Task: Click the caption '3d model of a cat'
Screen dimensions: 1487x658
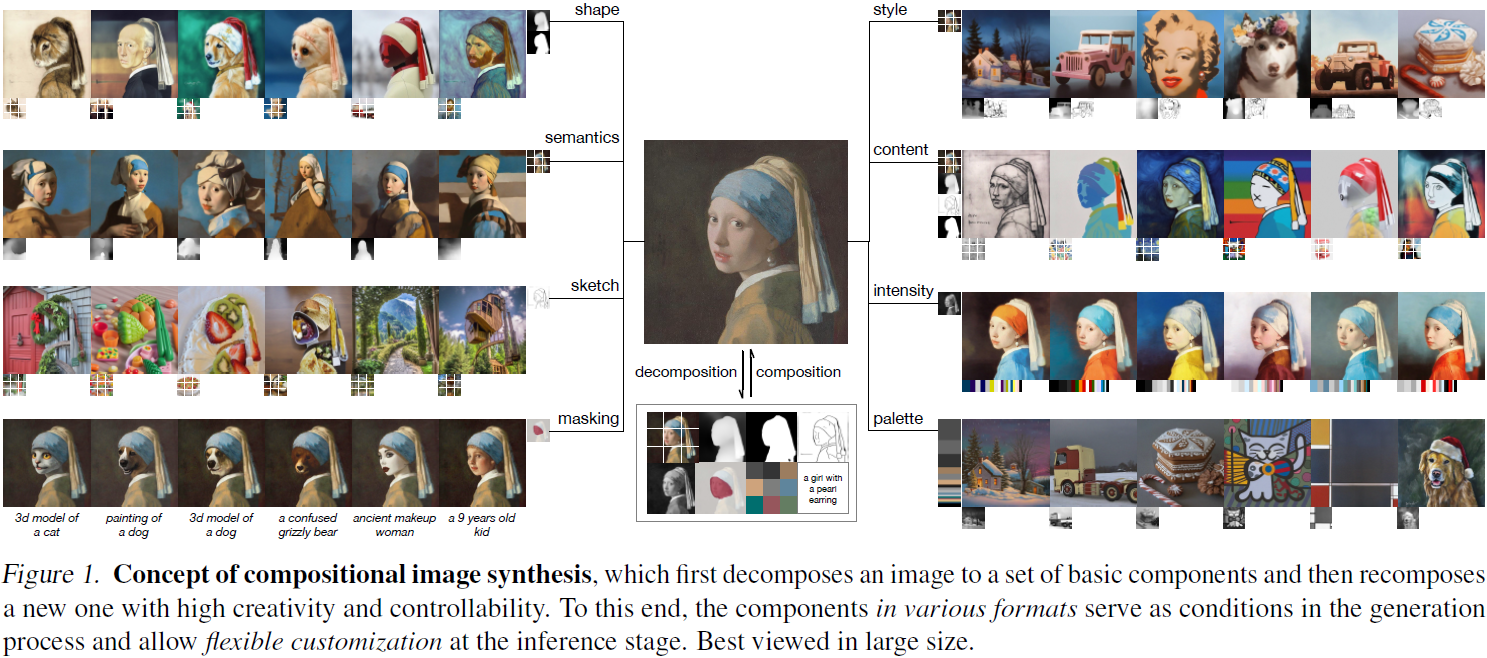Action: click(47, 524)
